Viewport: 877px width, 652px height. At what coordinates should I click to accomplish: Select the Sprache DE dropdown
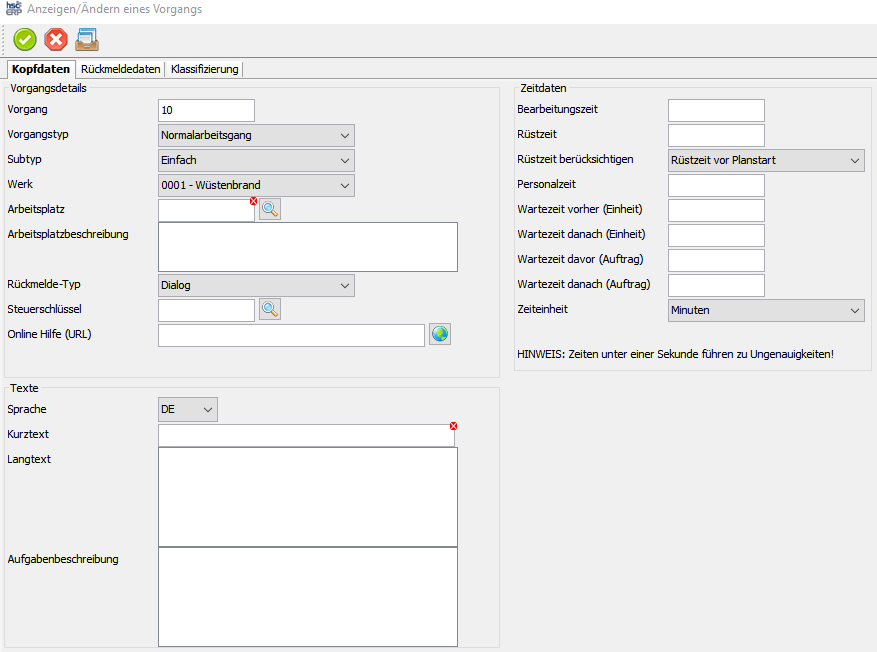(x=188, y=409)
